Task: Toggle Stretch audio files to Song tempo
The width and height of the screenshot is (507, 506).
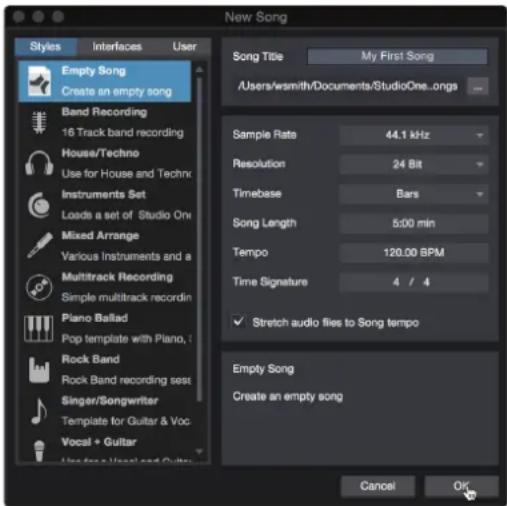Action: [238, 322]
